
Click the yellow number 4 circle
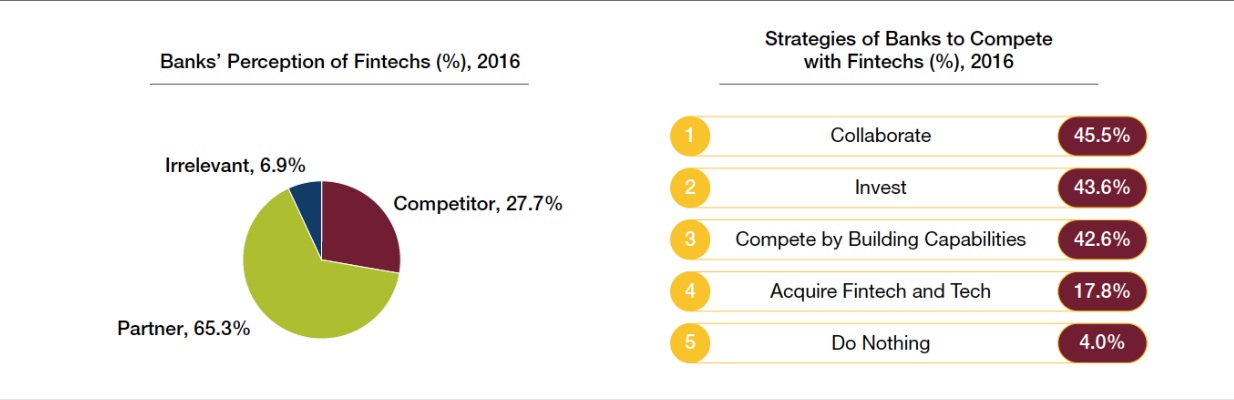tap(690, 292)
